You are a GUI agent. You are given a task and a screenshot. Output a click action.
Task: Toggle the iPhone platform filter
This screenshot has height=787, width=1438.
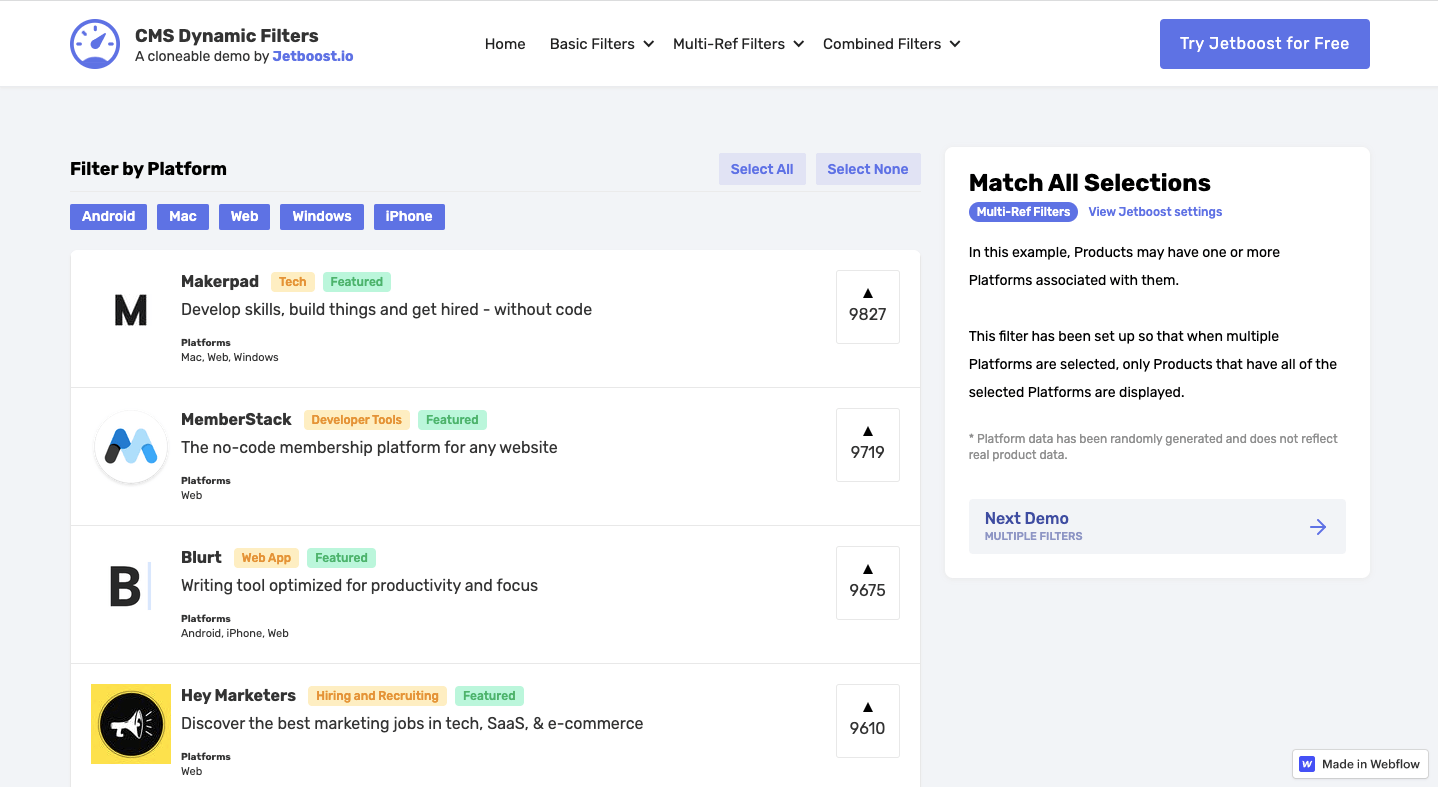409,216
